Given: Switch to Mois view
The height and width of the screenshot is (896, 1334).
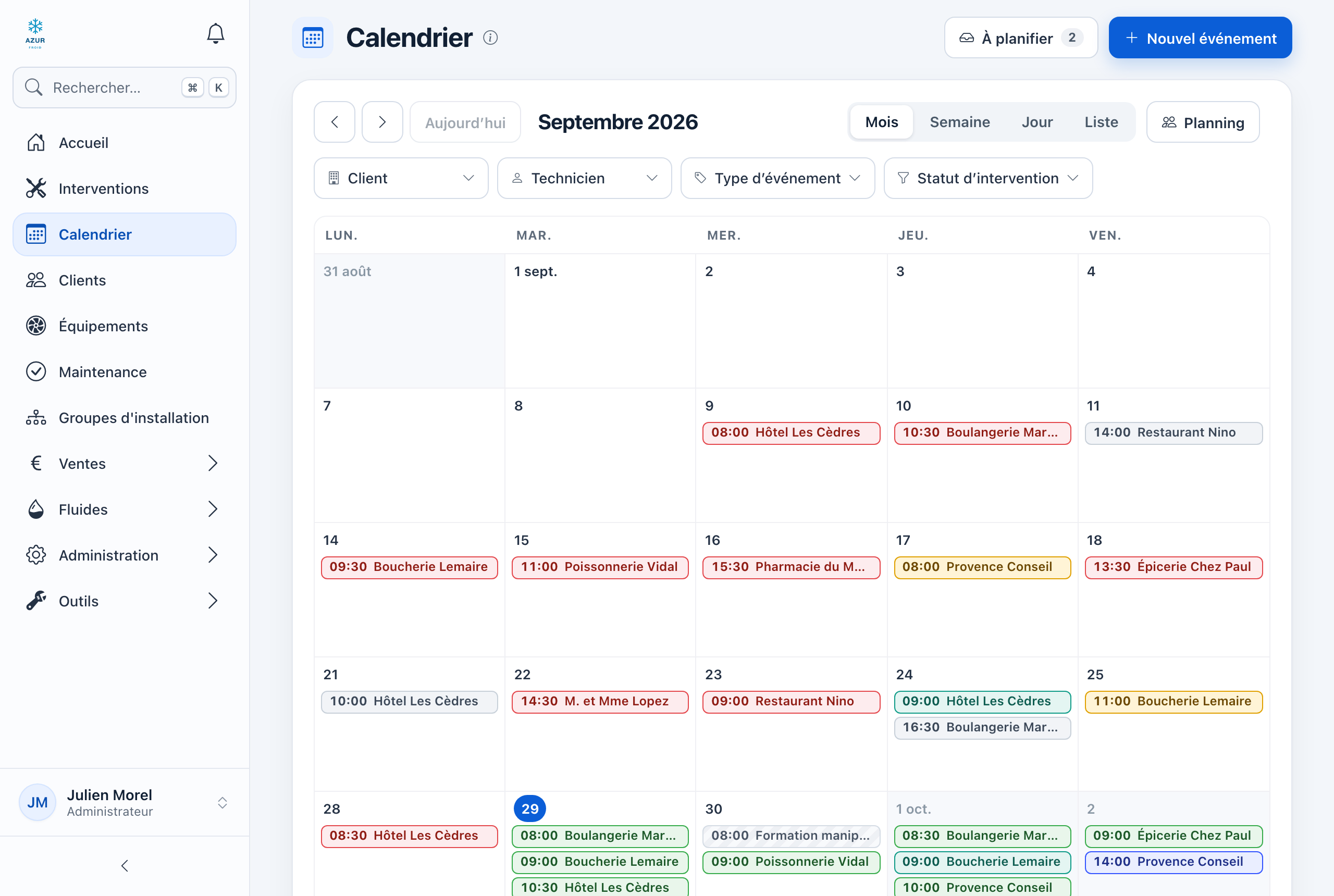Looking at the screenshot, I should pyautogui.click(x=881, y=122).
